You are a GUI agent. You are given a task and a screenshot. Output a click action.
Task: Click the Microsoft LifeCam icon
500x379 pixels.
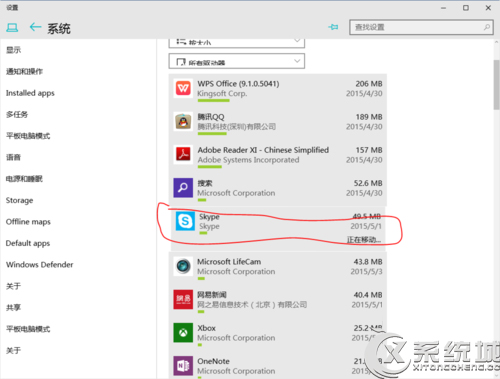(183, 266)
